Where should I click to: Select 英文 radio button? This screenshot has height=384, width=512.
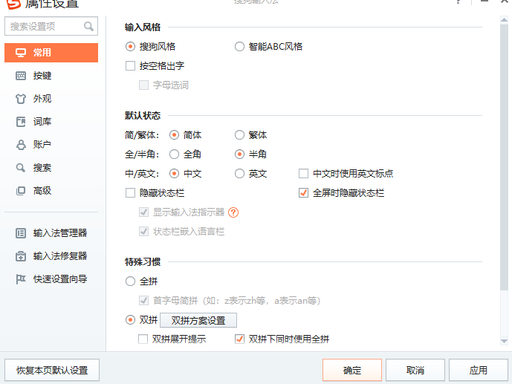coord(239,174)
